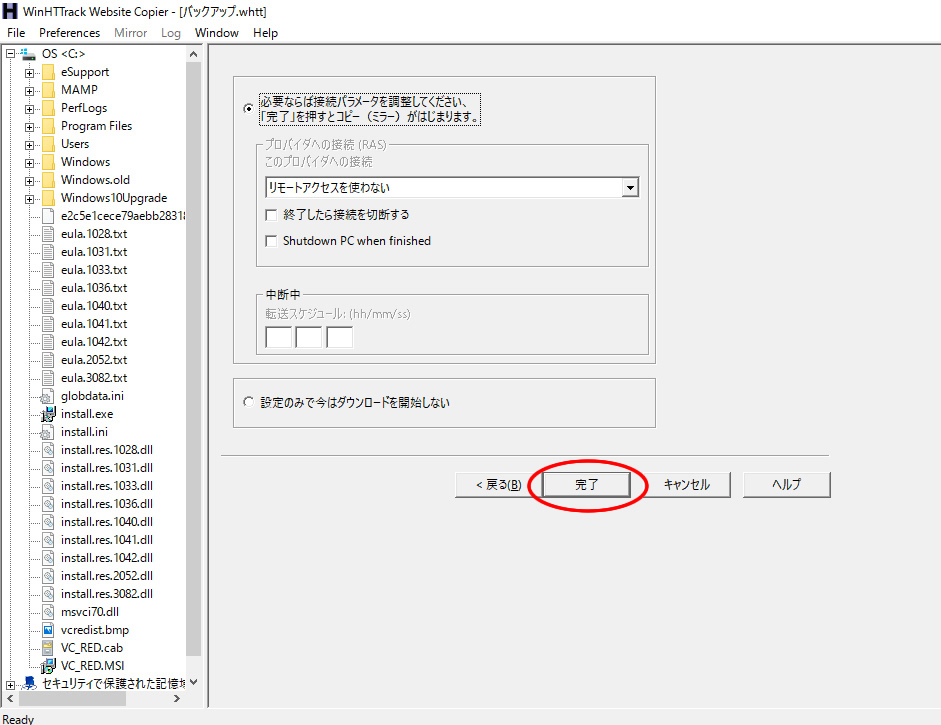The height and width of the screenshot is (725, 941).
Task: Click the eula.1028.txt text file icon
Action: [47, 233]
